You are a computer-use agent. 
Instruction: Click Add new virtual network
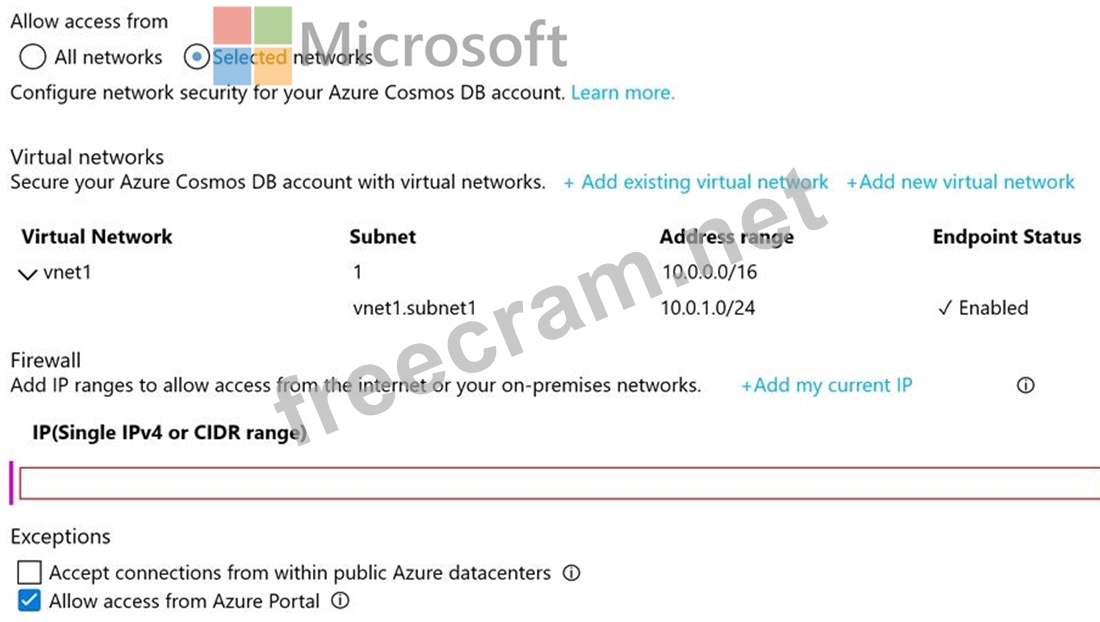click(960, 182)
